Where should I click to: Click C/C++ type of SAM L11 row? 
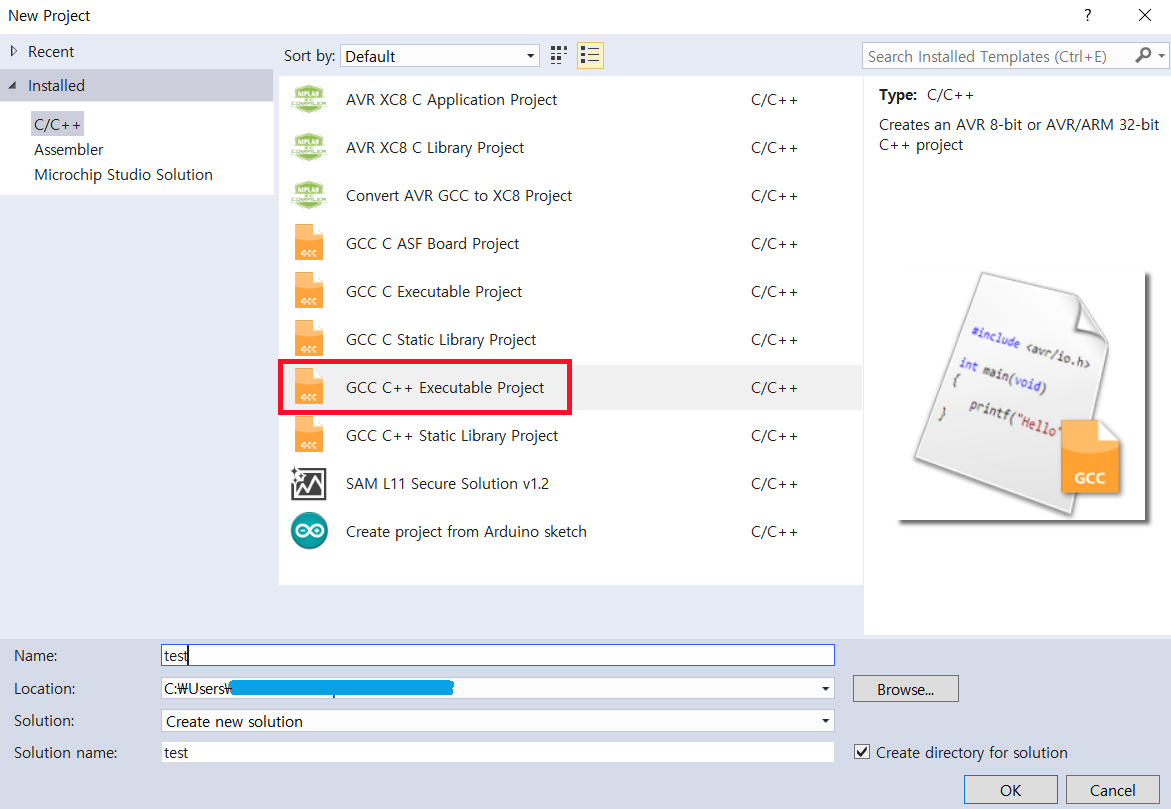pos(774,484)
